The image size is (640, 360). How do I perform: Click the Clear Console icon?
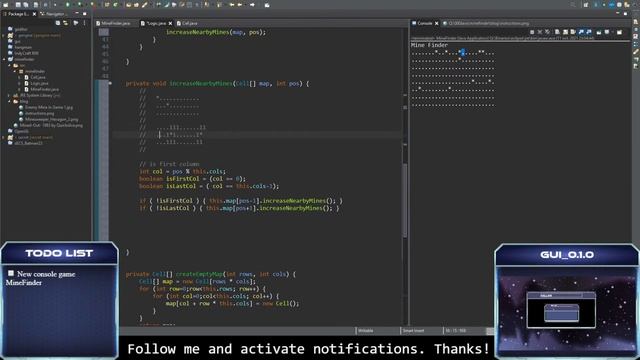pyautogui.click(x=557, y=32)
